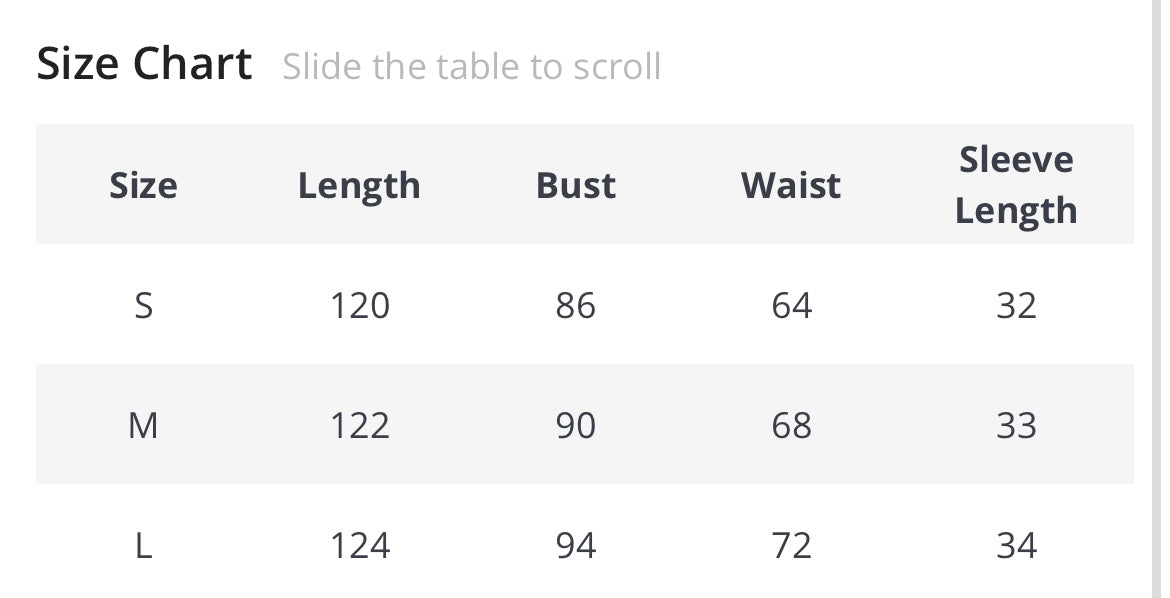Click the M size row label
The image size is (1170, 598).
pos(143,426)
